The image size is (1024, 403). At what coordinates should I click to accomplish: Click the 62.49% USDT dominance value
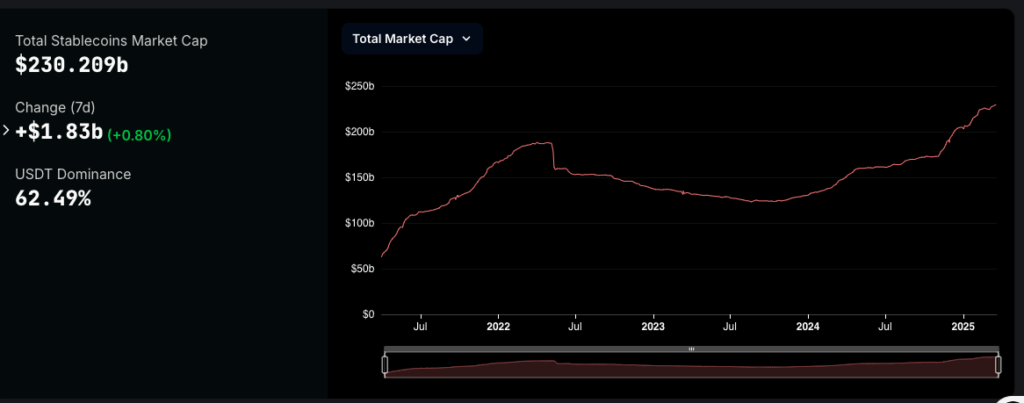coord(53,198)
